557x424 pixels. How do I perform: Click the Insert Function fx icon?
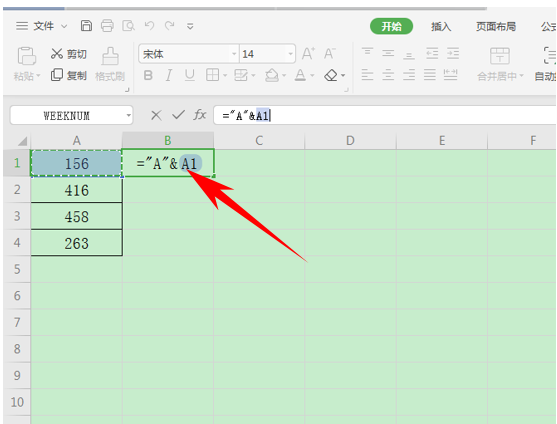click(x=200, y=115)
